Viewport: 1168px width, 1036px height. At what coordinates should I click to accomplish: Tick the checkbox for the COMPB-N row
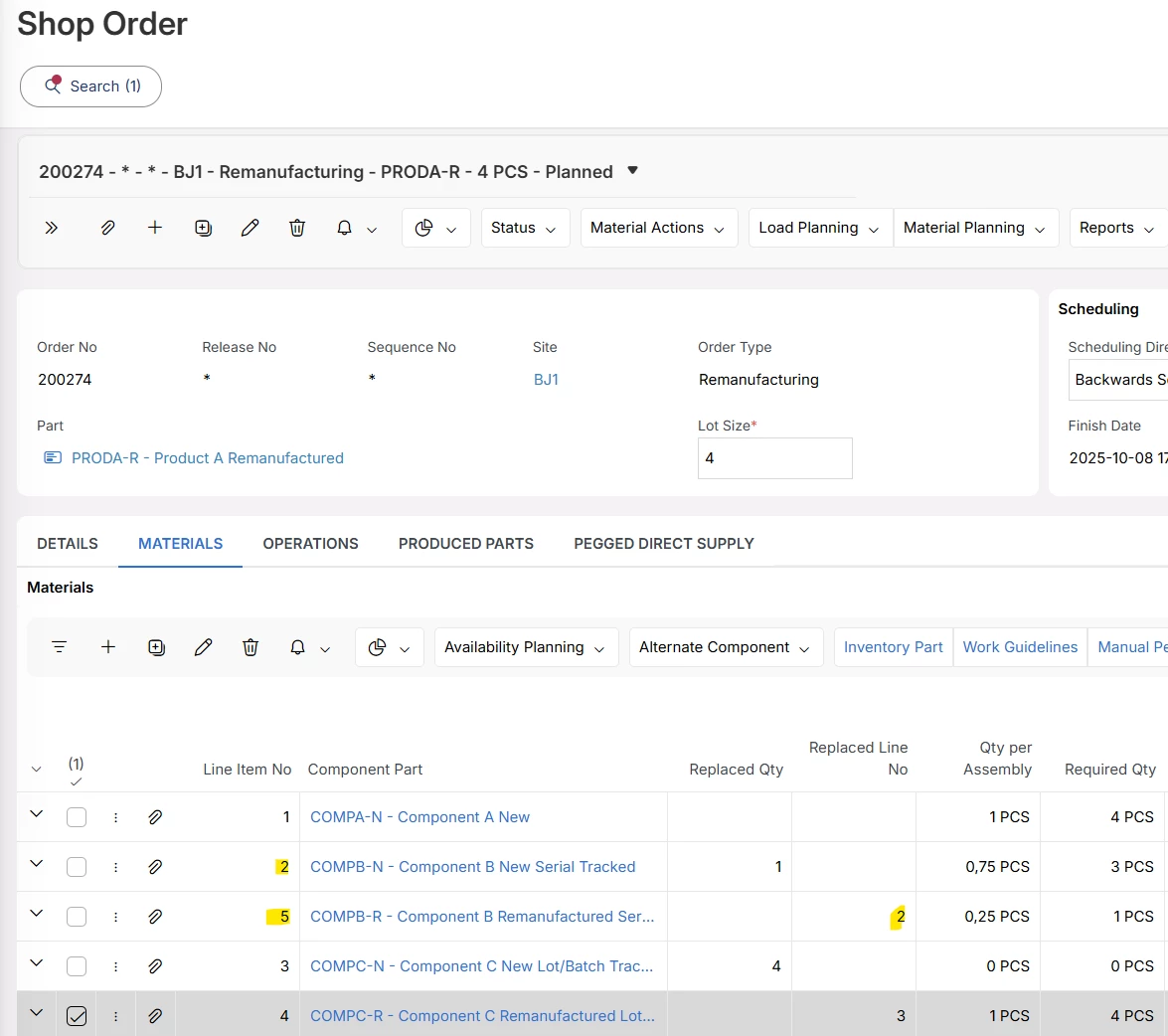[x=77, y=867]
